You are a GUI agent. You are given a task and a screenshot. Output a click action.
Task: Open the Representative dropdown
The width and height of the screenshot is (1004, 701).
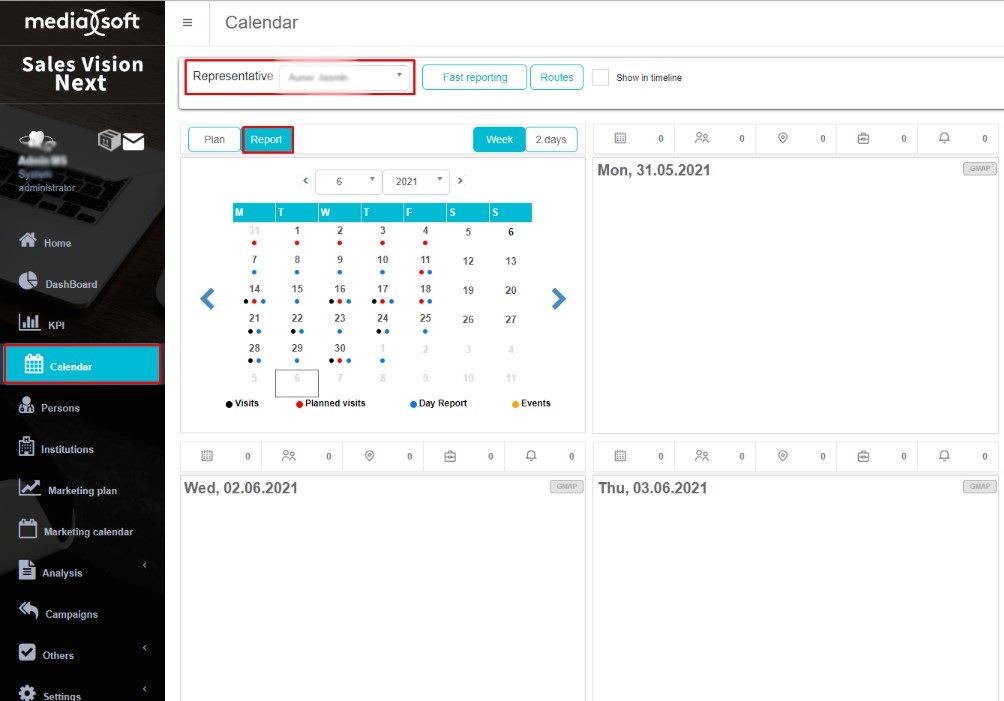click(345, 77)
